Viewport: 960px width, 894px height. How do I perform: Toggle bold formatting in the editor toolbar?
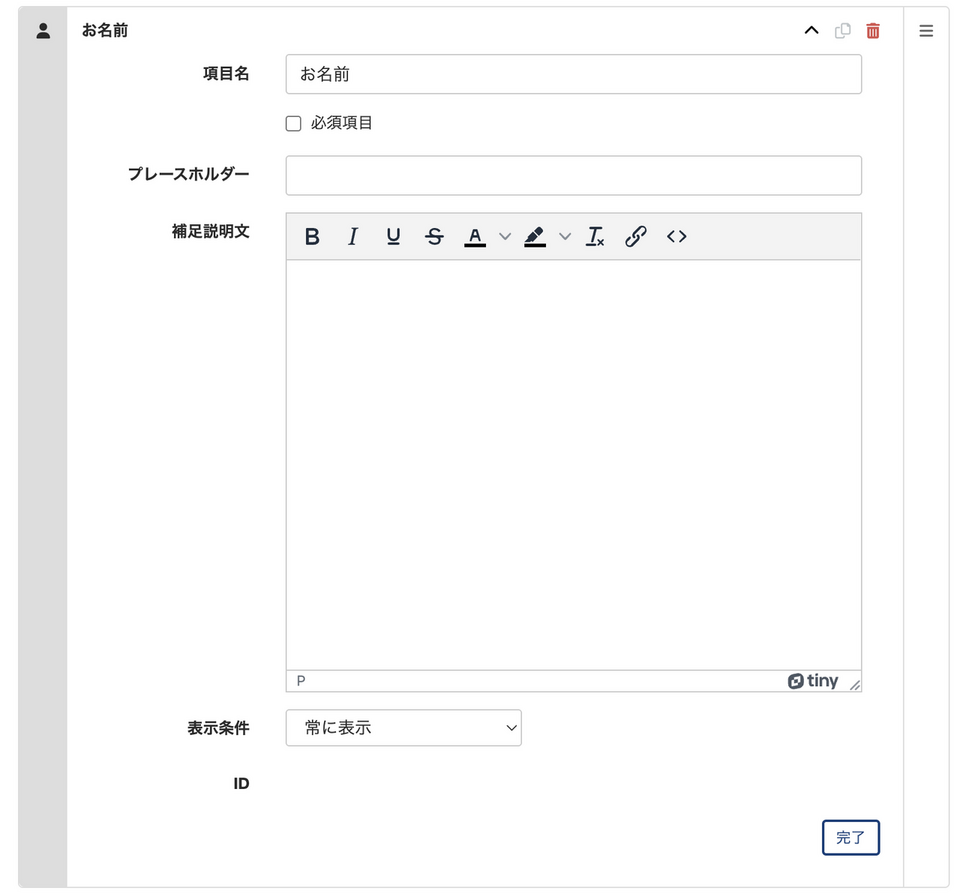[312, 237]
